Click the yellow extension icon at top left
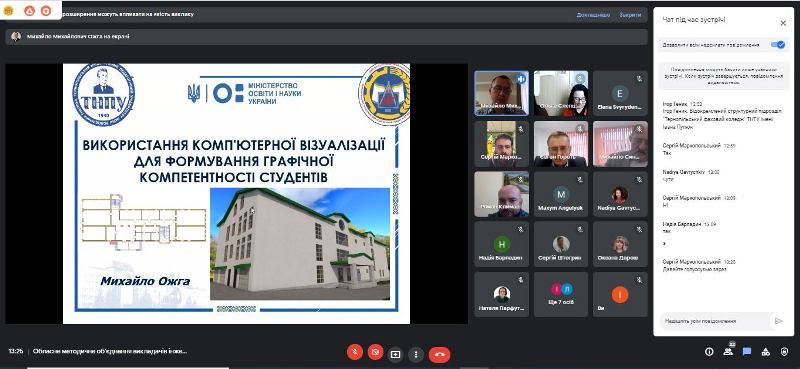This screenshot has height=369, width=800. [8, 10]
